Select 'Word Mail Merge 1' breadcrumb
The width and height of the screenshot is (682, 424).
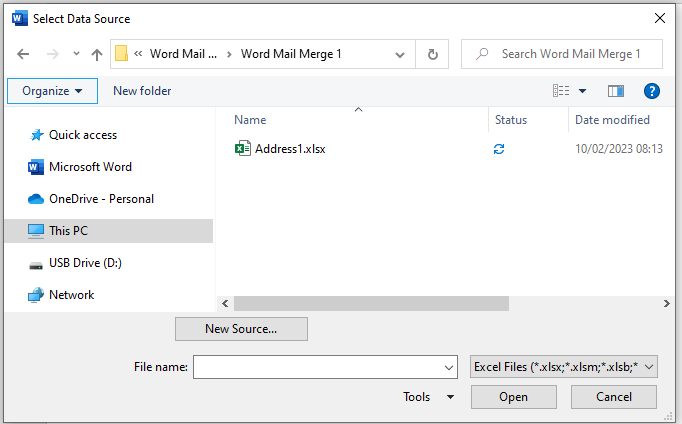click(x=291, y=54)
